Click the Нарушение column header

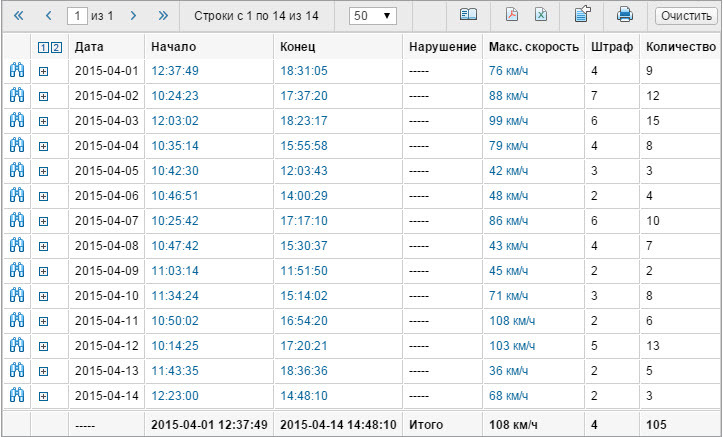(x=443, y=47)
